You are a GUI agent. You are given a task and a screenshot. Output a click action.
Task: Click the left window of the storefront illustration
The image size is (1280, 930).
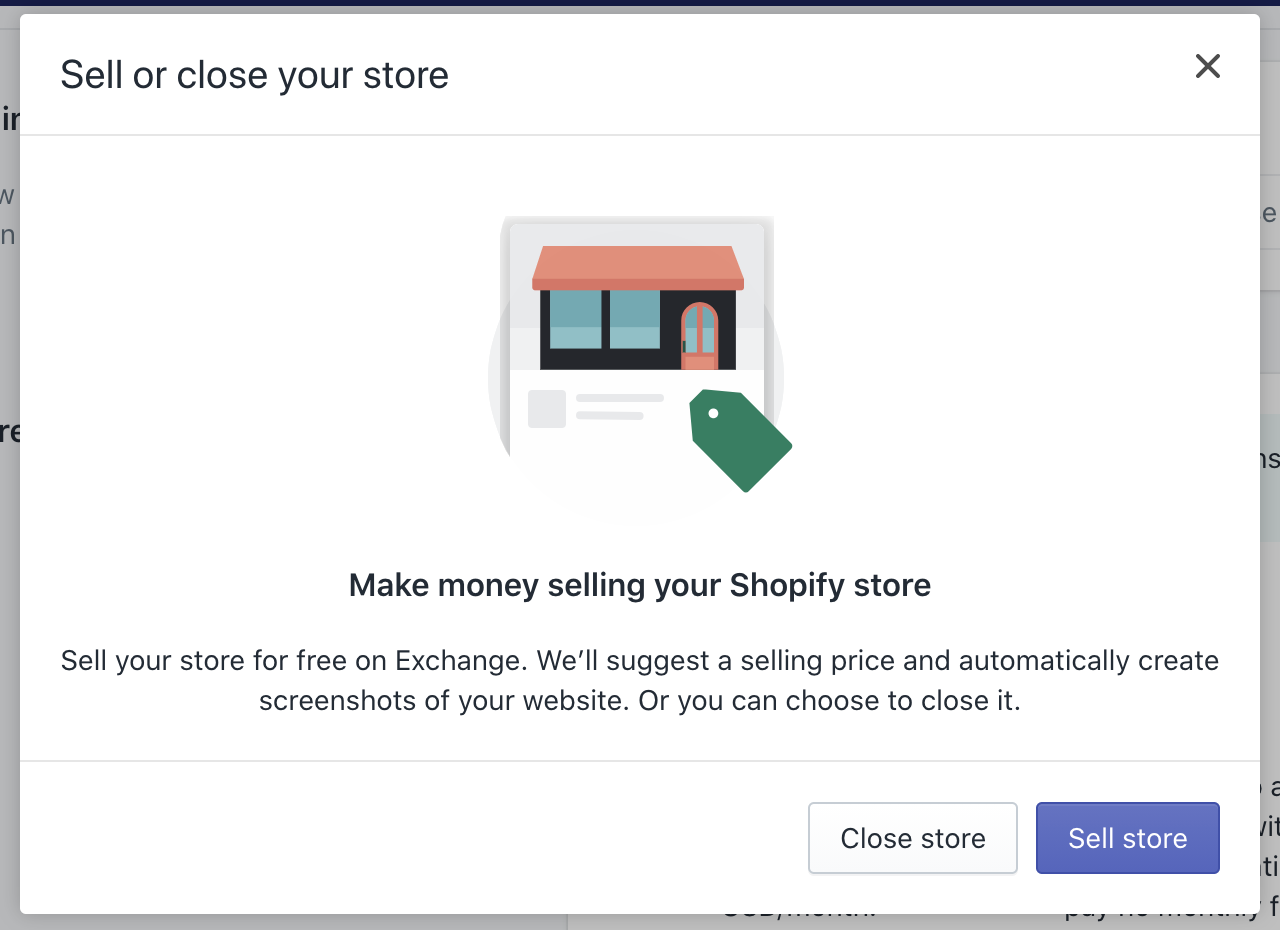coord(575,319)
